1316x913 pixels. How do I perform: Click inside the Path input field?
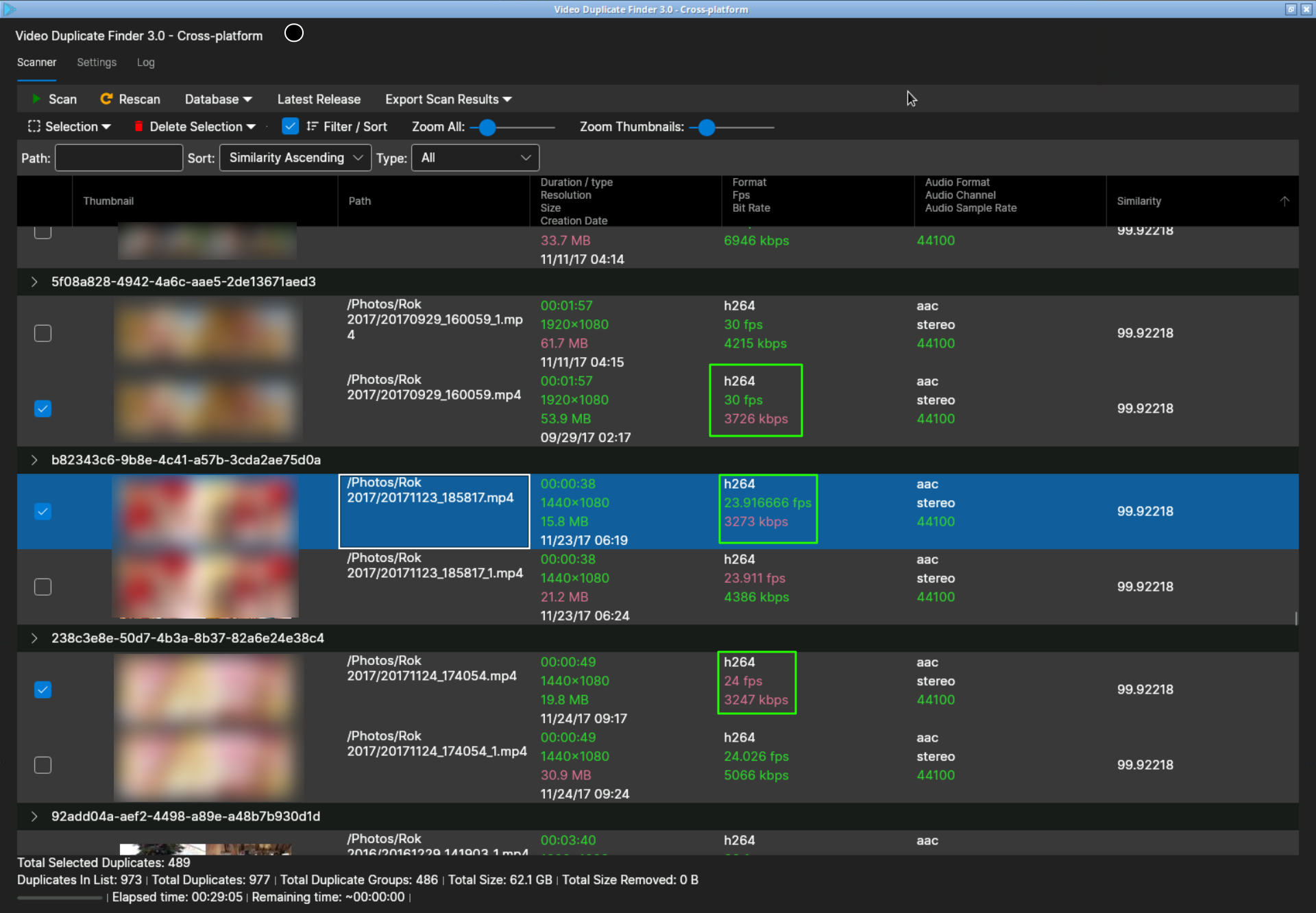(x=119, y=158)
